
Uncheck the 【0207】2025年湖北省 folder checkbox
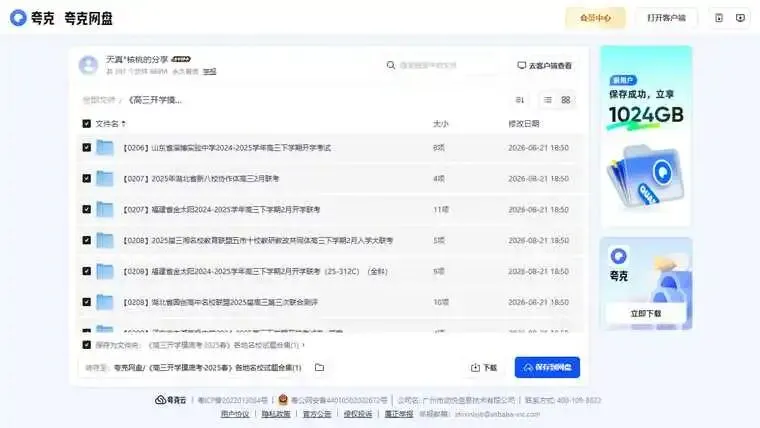point(86,178)
